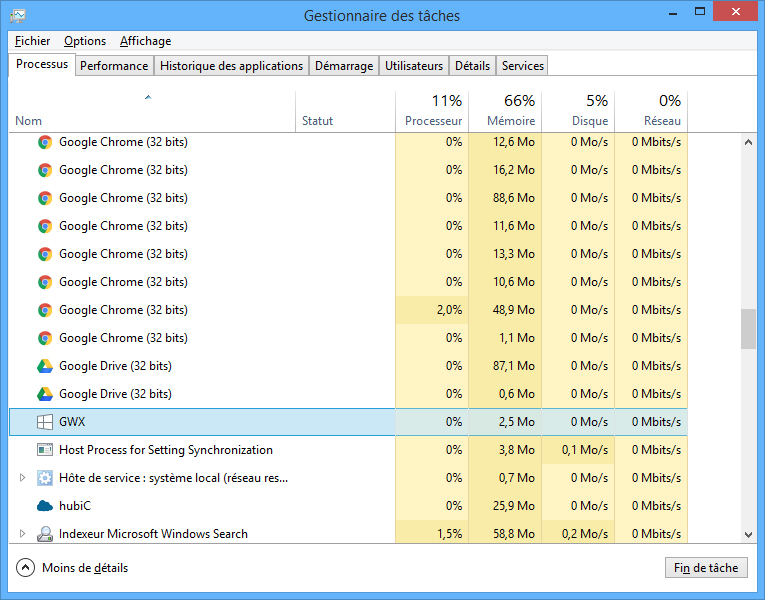
Task: Switch to the Performance tab
Action: point(114,66)
